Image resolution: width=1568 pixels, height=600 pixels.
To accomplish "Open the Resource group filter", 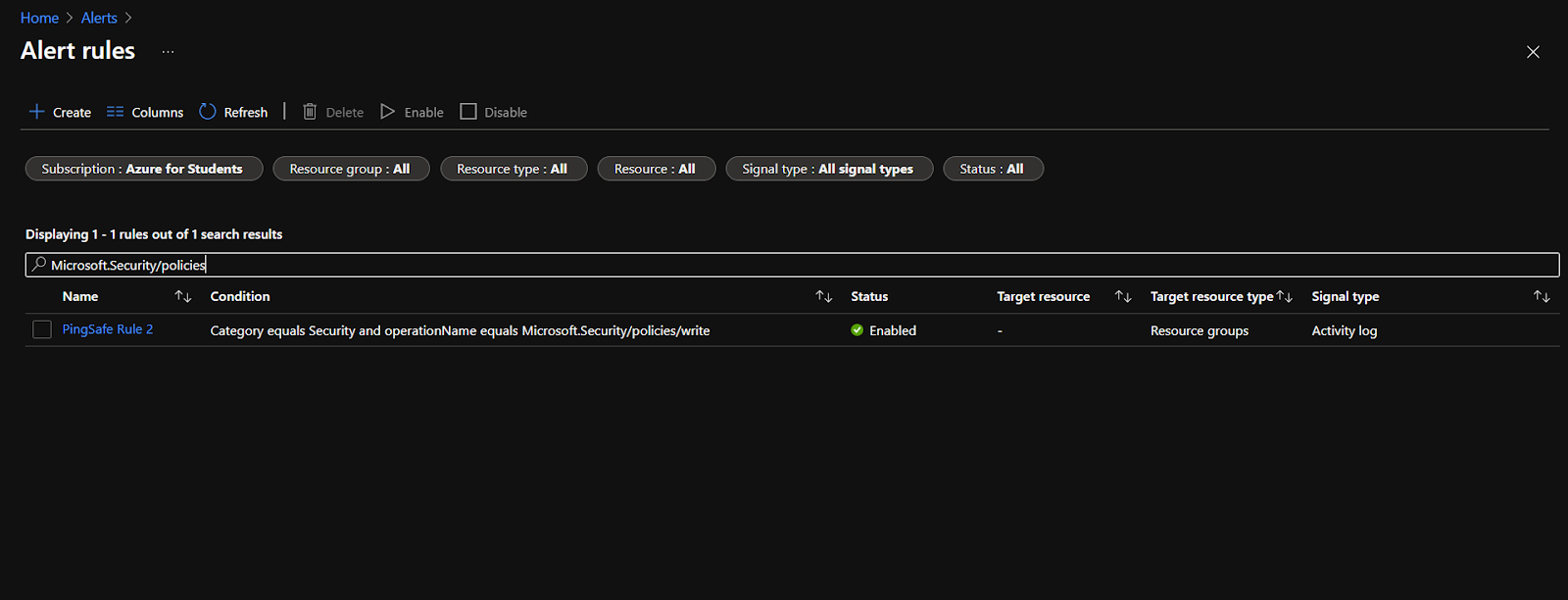I will point(350,169).
